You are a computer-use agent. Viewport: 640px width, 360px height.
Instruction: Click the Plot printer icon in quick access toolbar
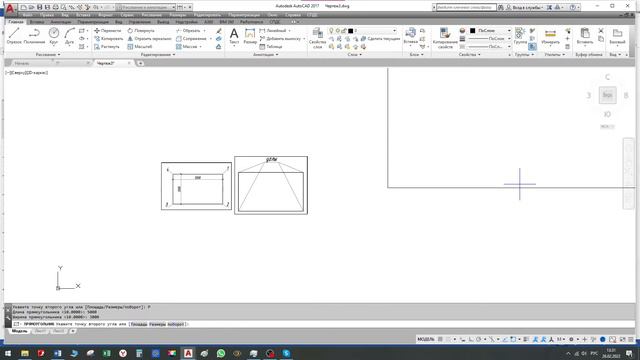point(56,7)
